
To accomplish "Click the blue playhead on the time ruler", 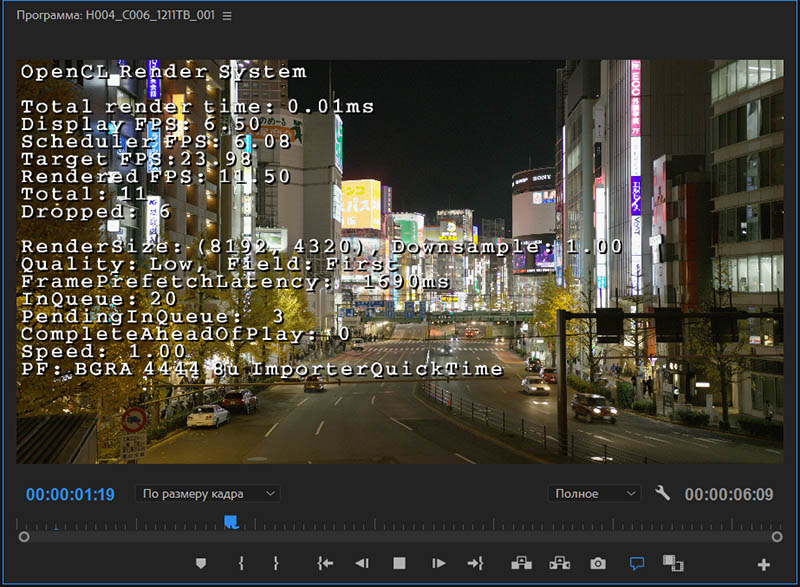I will click(x=231, y=522).
